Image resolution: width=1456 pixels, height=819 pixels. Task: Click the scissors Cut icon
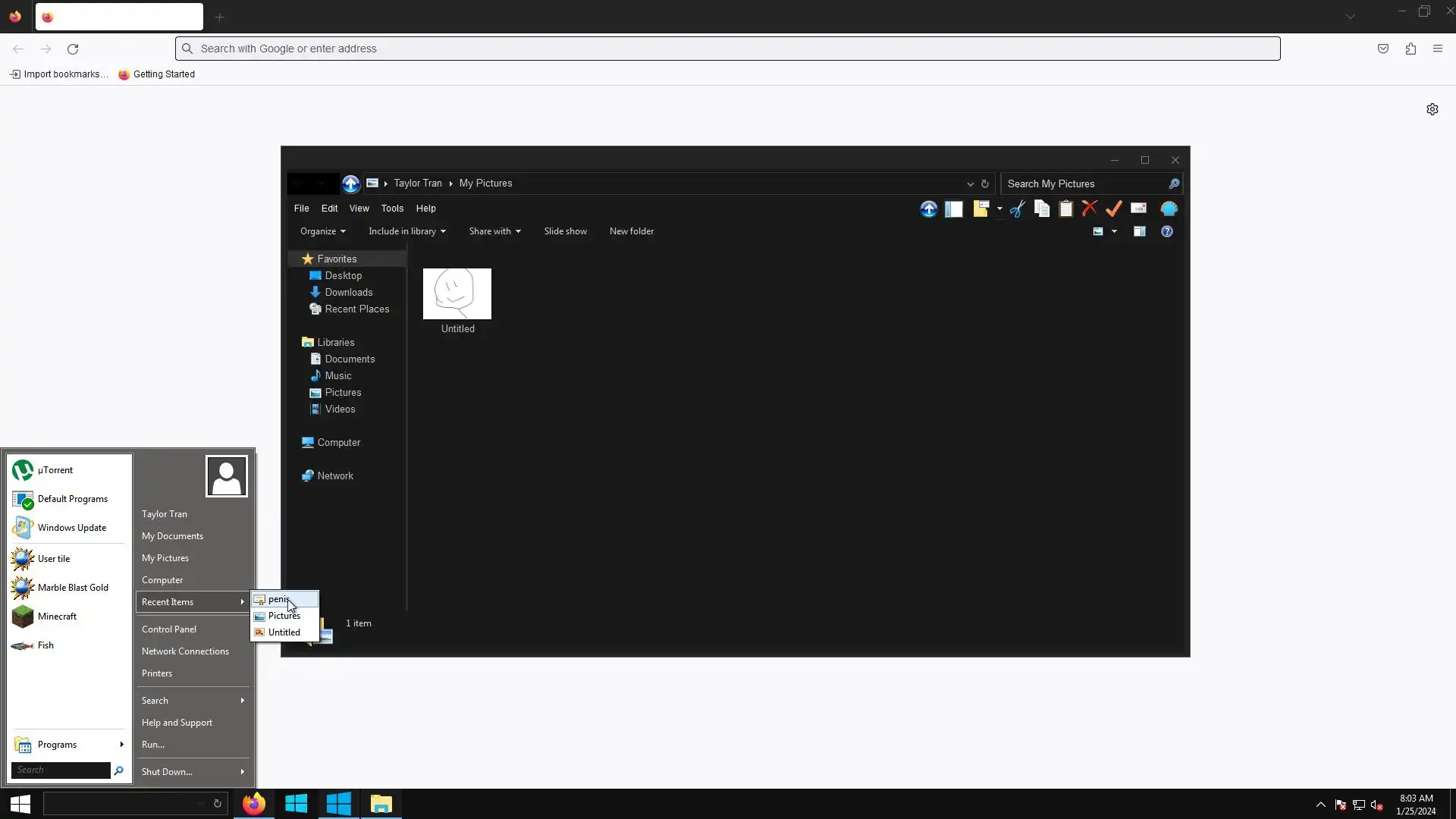(x=1018, y=209)
